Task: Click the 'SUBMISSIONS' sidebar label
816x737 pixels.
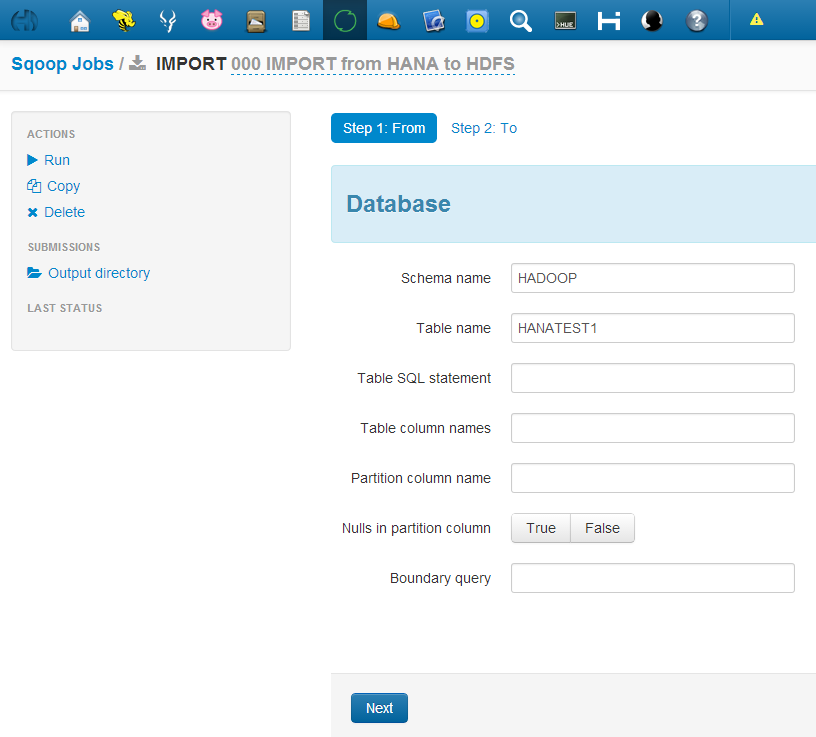Action: click(x=64, y=247)
